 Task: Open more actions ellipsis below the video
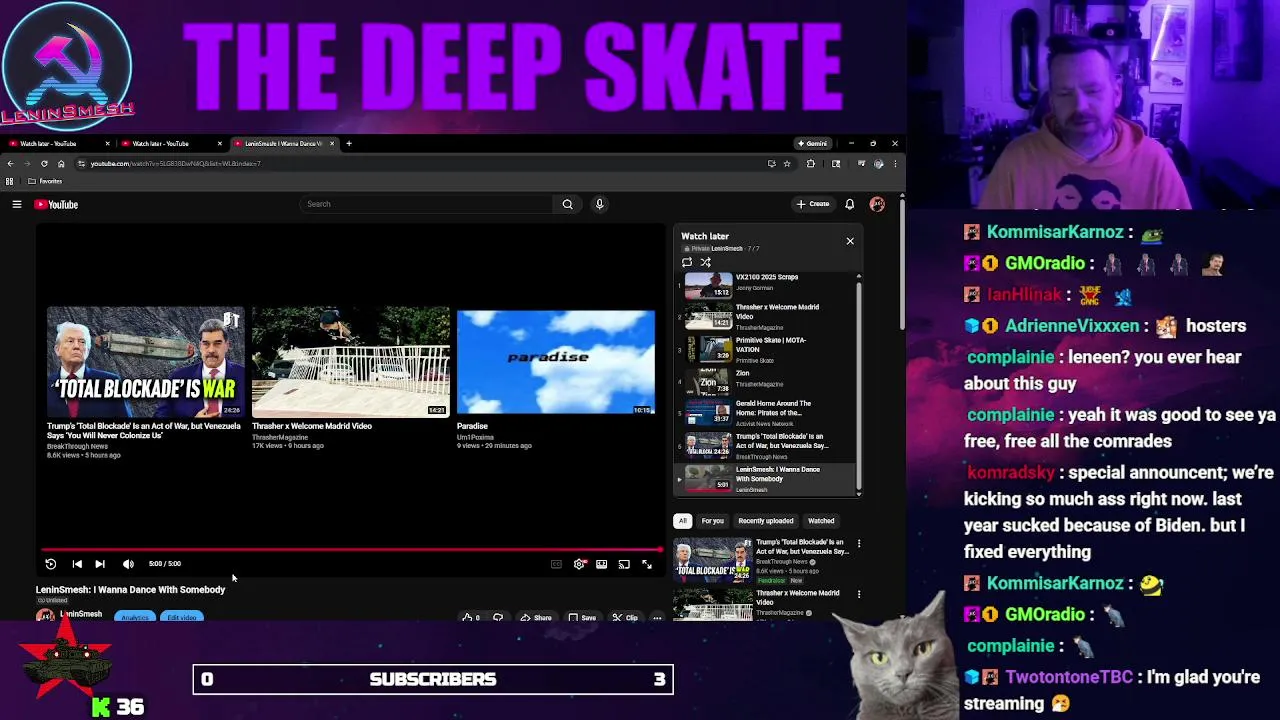[x=657, y=617]
